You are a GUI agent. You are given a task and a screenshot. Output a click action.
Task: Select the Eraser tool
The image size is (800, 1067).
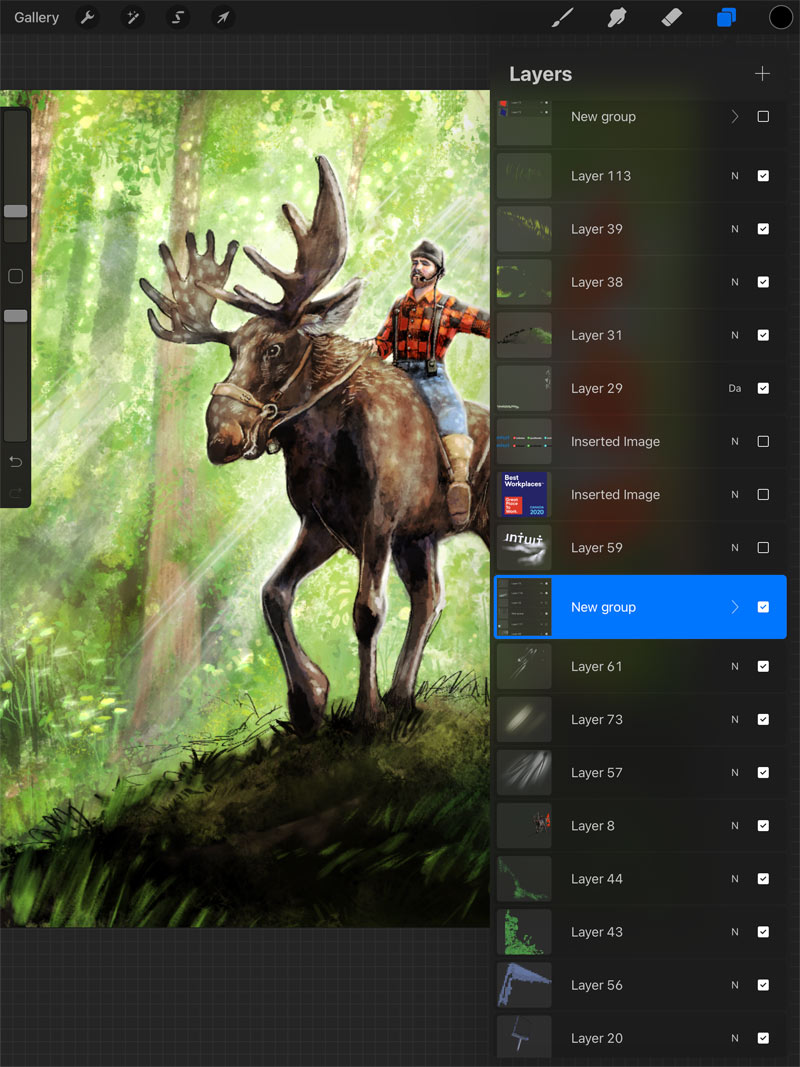672,17
